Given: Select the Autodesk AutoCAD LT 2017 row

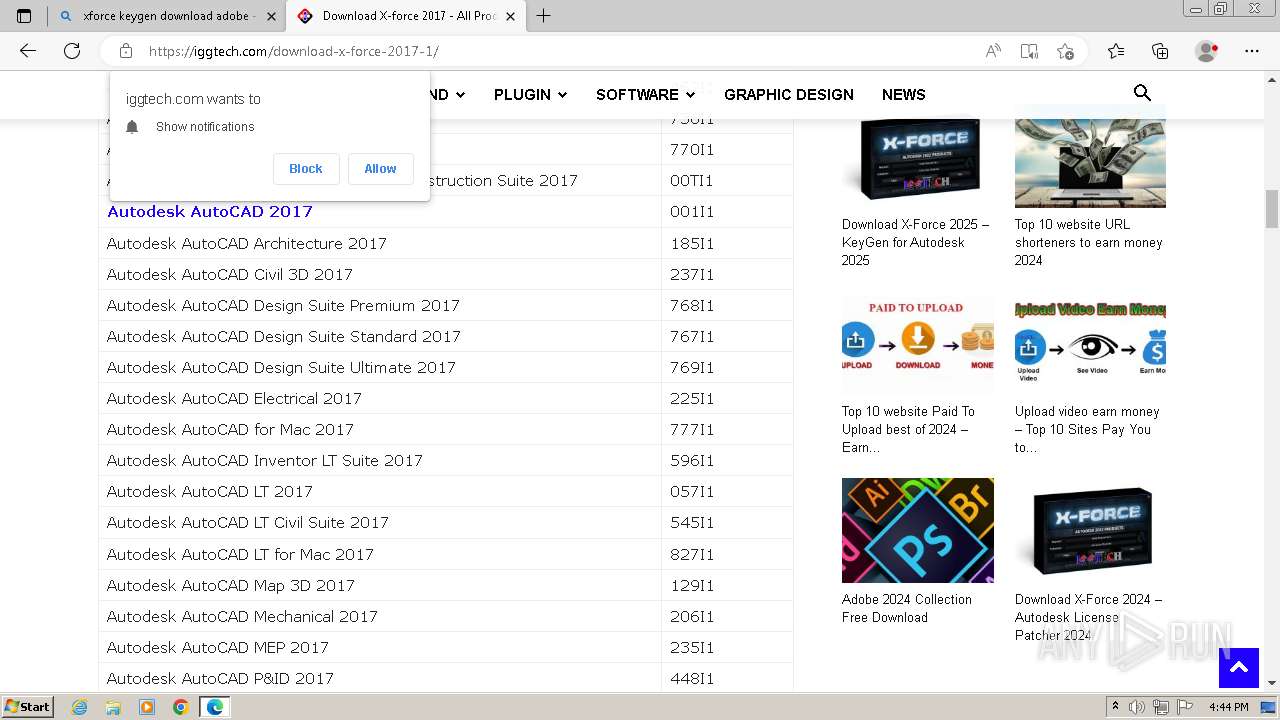Looking at the screenshot, I should point(446,491).
